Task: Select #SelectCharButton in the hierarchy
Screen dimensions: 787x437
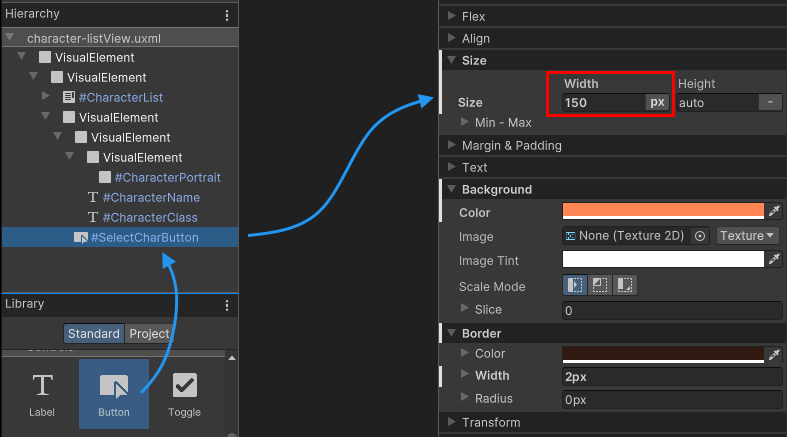Action: click(144, 237)
